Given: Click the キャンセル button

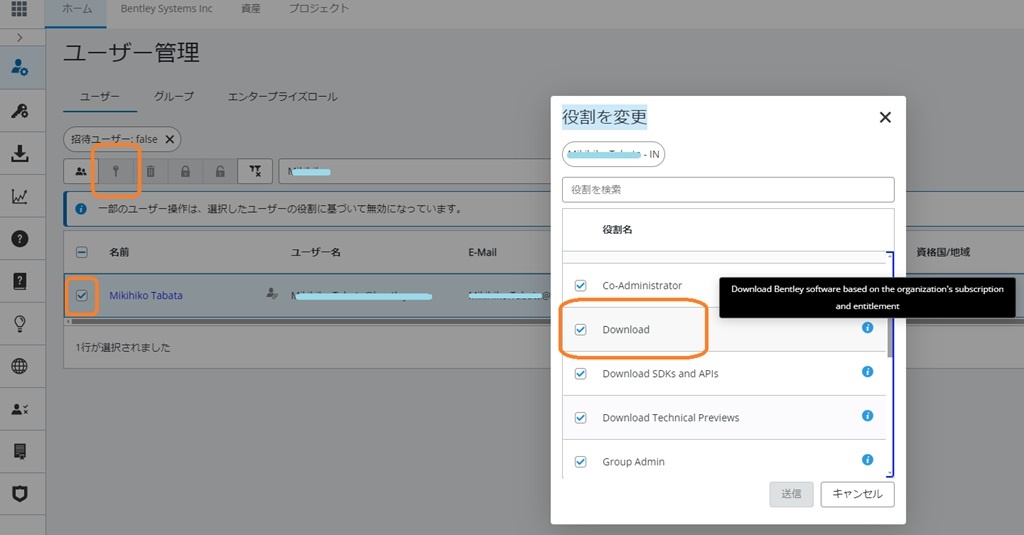Looking at the screenshot, I should (x=857, y=494).
